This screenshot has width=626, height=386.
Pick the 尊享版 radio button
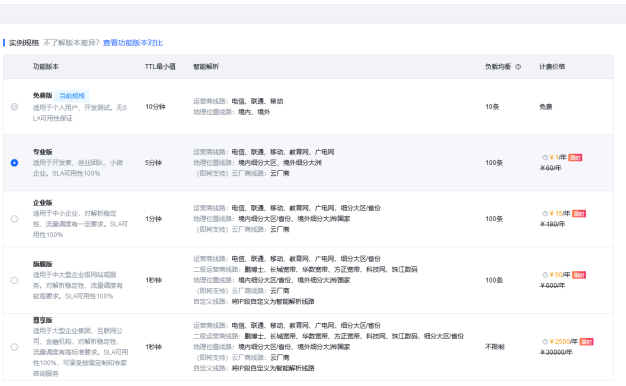tap(14, 346)
